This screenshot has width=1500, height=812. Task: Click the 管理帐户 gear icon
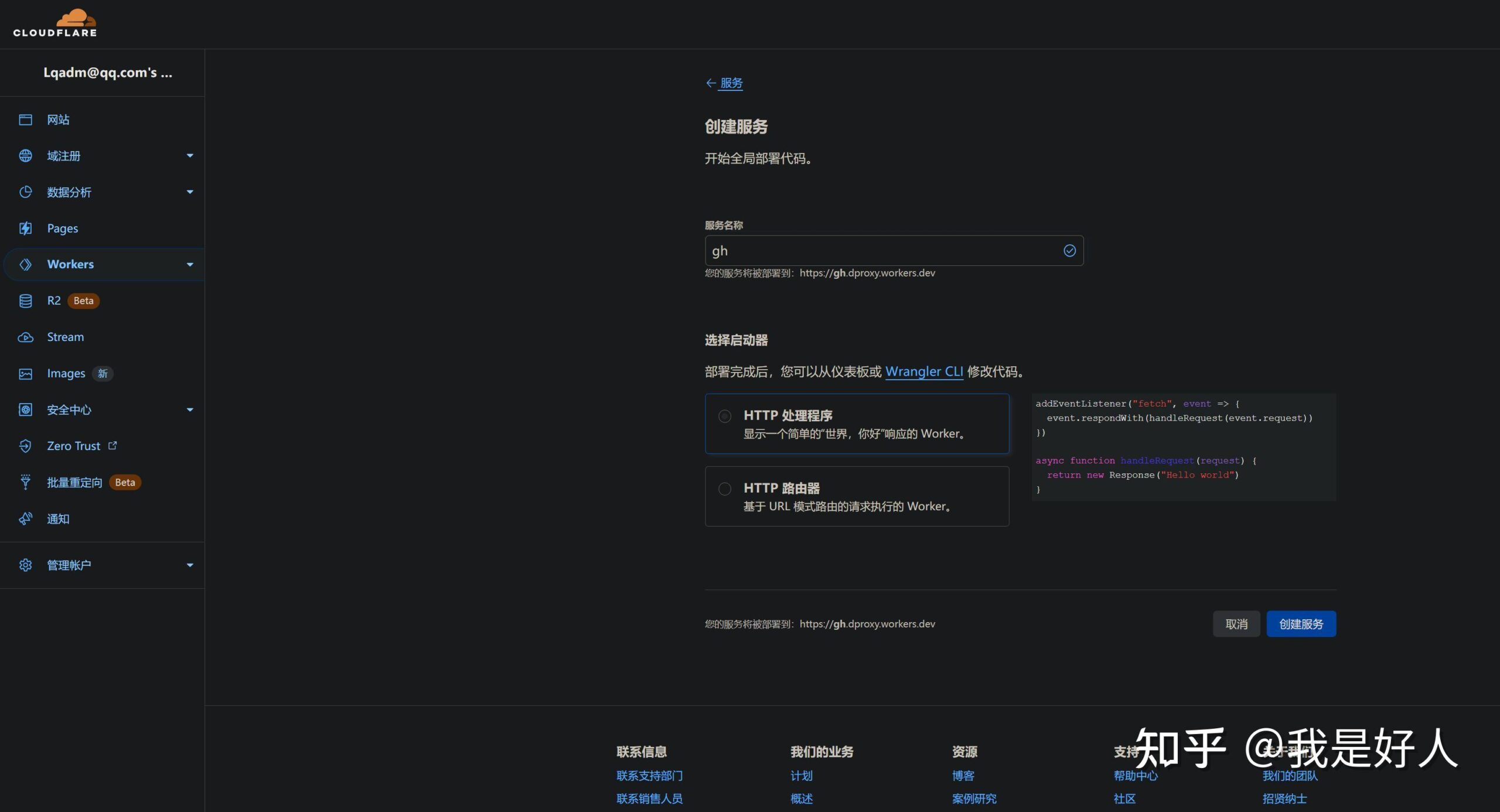coord(25,565)
